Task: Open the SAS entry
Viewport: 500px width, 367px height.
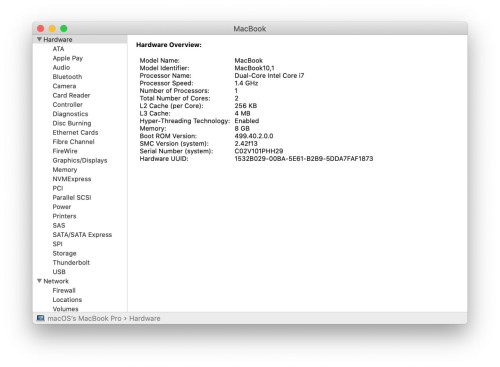Action: point(59,225)
